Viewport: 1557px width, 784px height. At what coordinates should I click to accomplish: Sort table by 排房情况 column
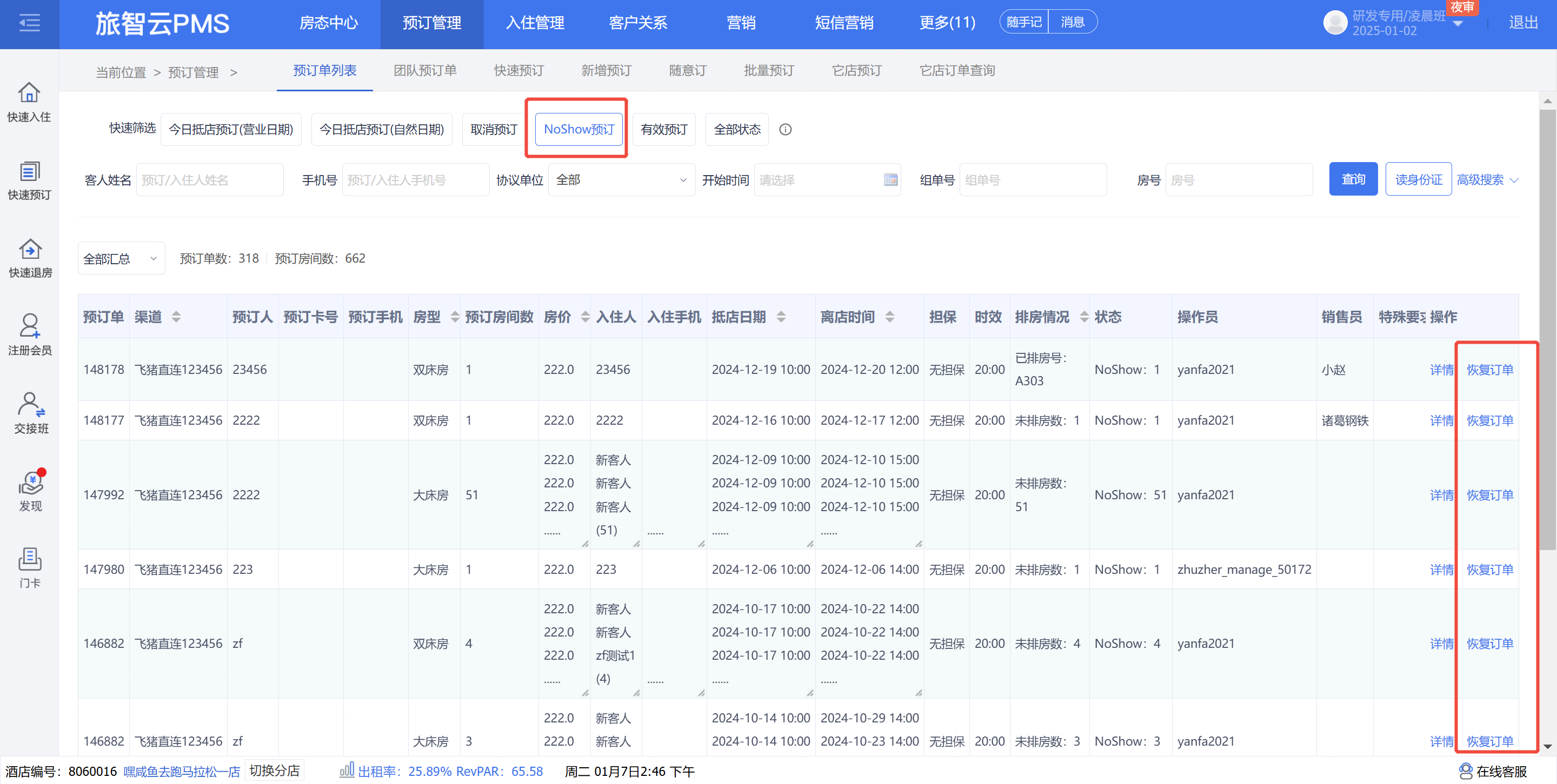click(x=1084, y=317)
